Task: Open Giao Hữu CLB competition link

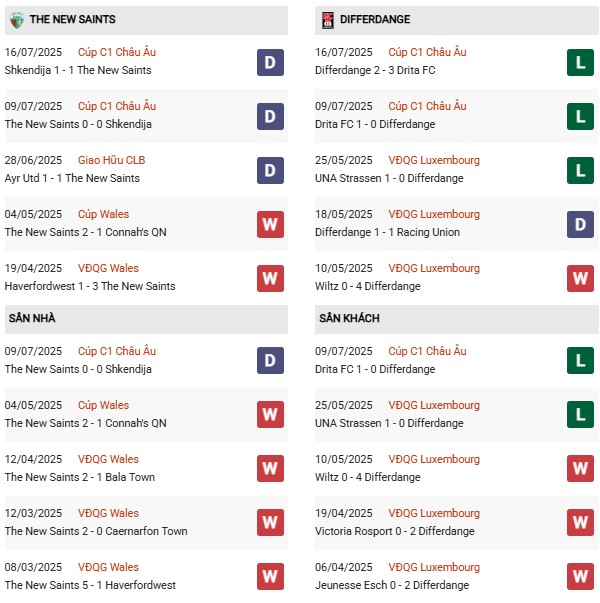Action: [x=111, y=160]
